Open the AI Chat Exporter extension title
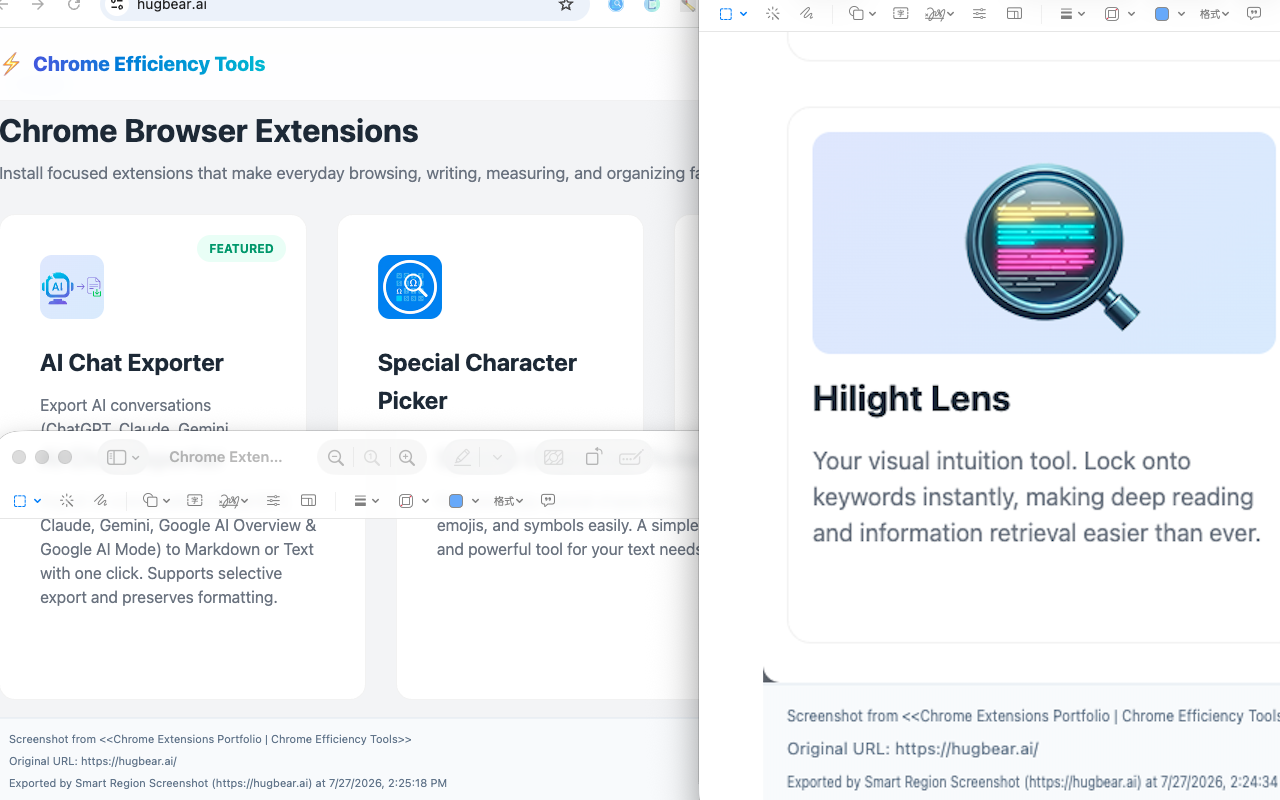 point(132,363)
